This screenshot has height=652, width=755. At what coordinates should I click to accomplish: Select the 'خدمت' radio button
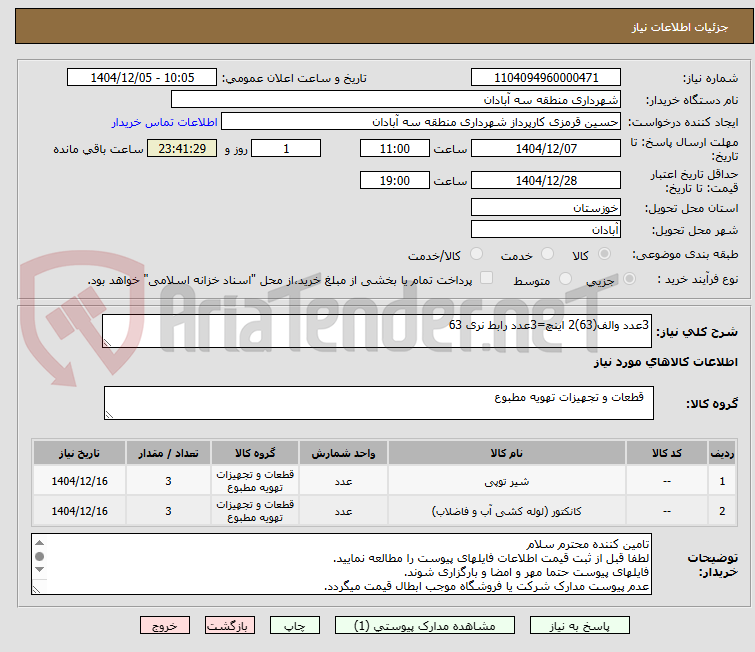click(x=547, y=254)
